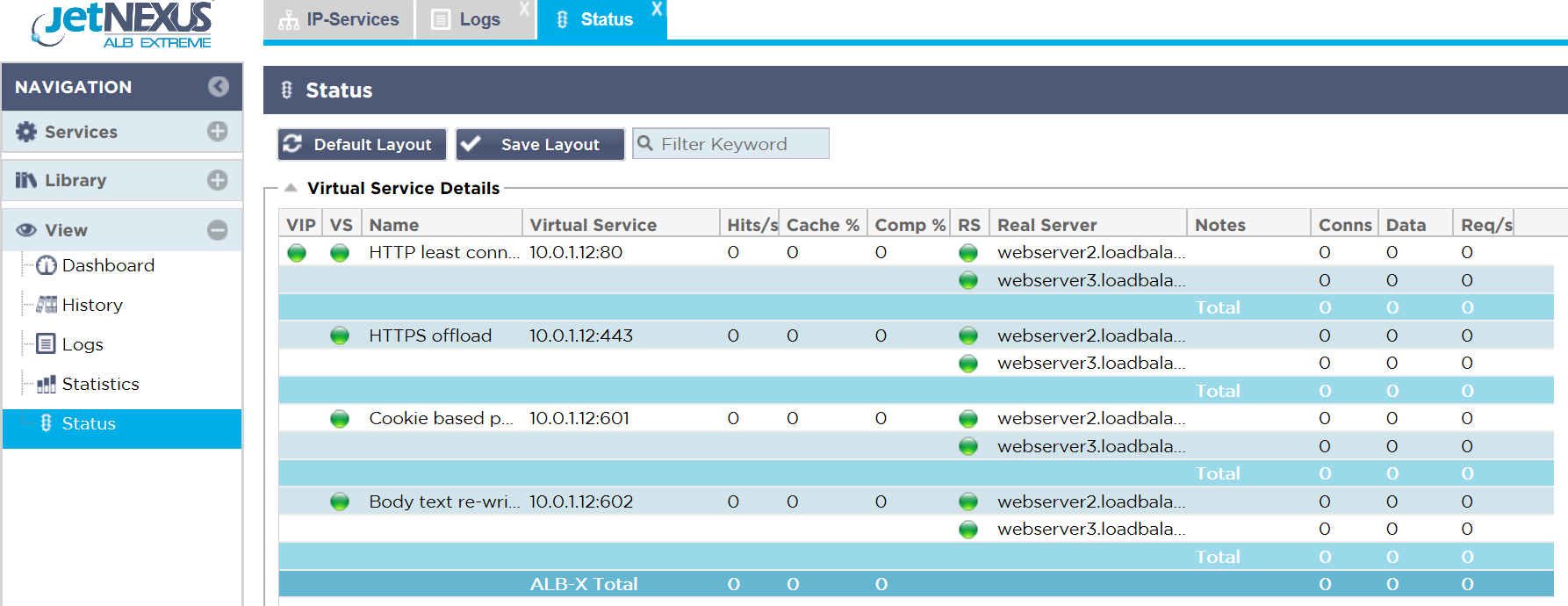Viewport: 1568px width, 606px height.
Task: Click the jetNEXUS ALB Extreme logo
Action: 123,25
